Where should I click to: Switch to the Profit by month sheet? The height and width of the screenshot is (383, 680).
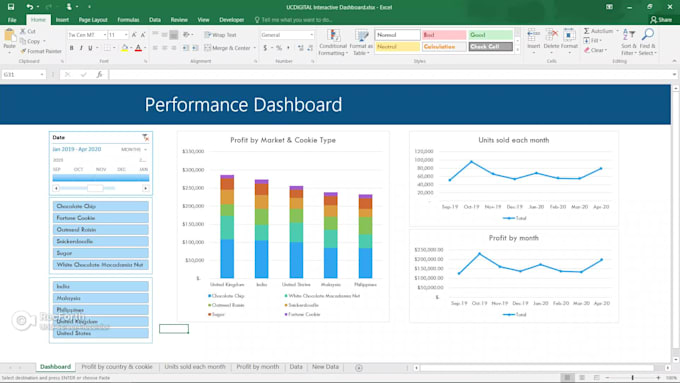(x=258, y=367)
